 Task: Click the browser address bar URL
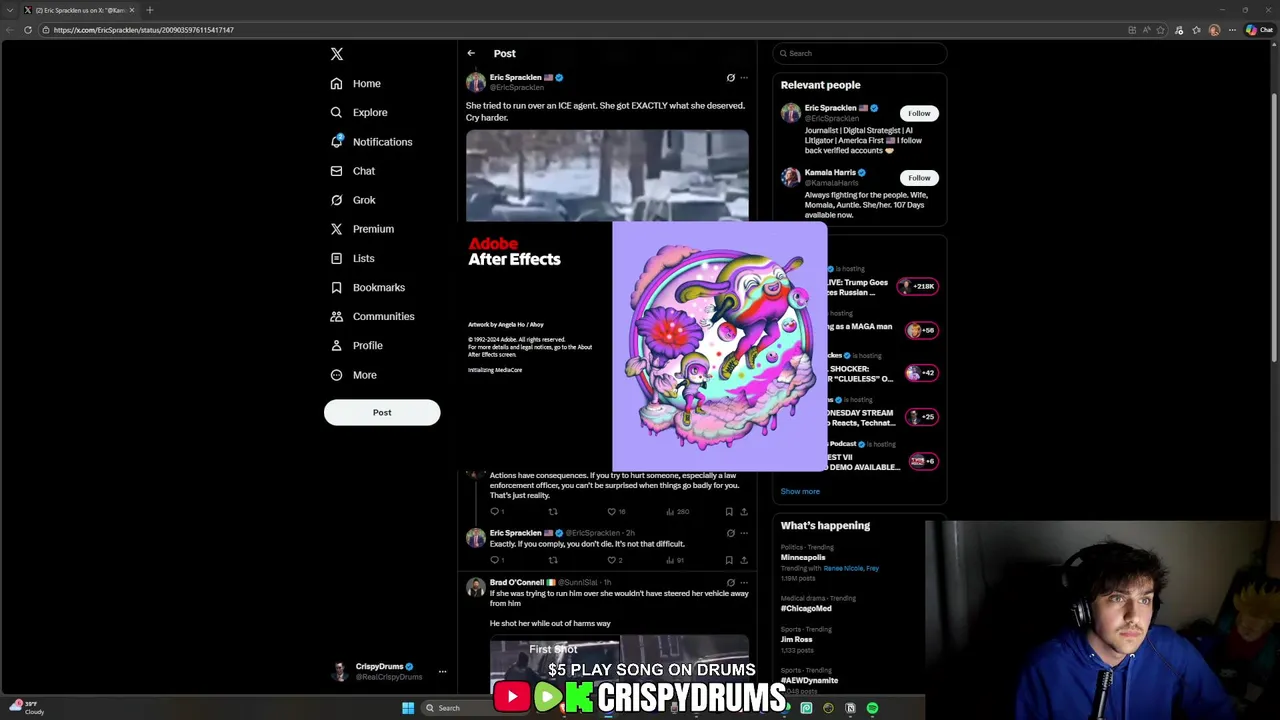[144, 30]
